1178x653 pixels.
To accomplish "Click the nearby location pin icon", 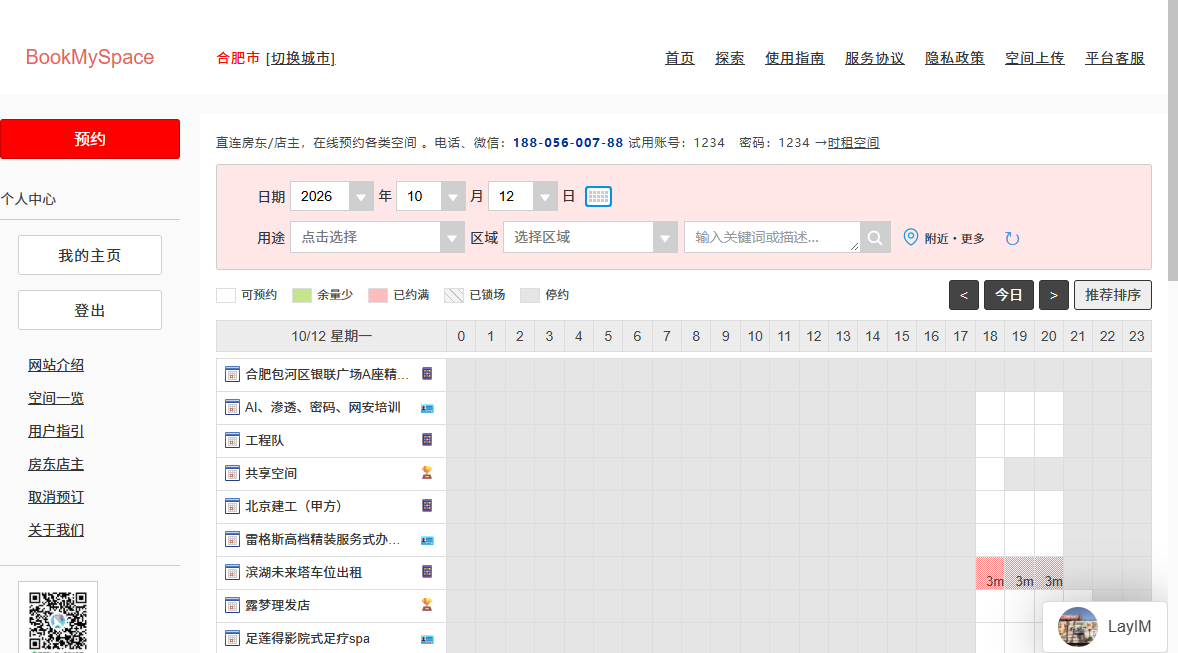I will [911, 237].
